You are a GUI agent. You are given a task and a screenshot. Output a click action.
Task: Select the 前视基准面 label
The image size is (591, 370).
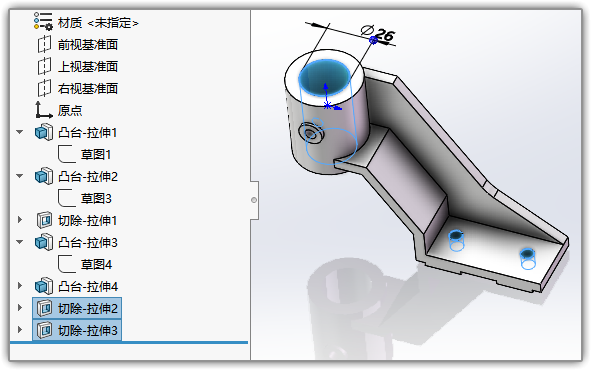tap(88, 45)
